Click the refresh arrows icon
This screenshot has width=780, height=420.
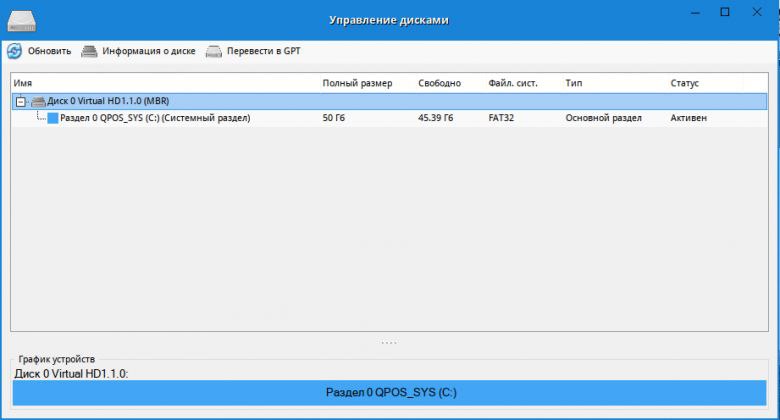click(x=14, y=51)
